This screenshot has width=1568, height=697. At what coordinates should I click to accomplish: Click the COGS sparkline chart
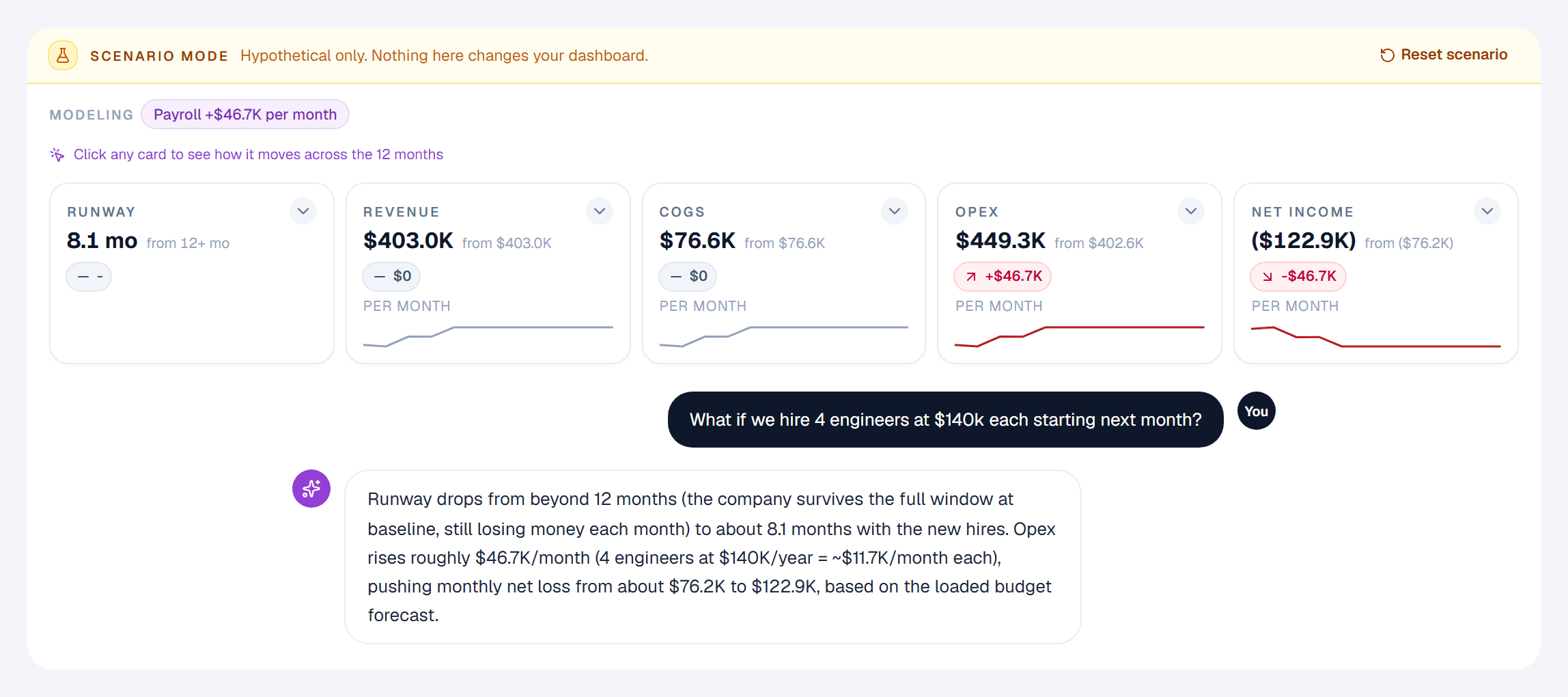(x=783, y=336)
